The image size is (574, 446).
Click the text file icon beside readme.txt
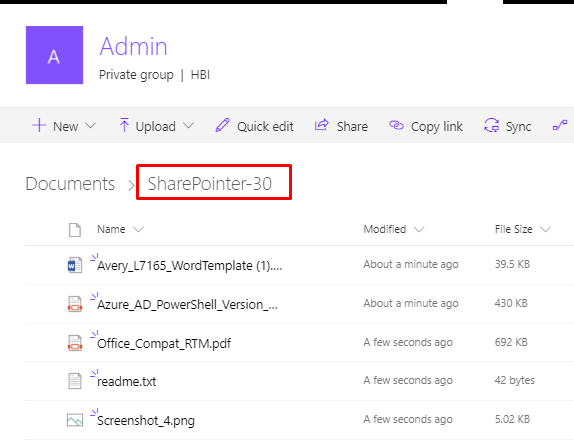click(75, 381)
